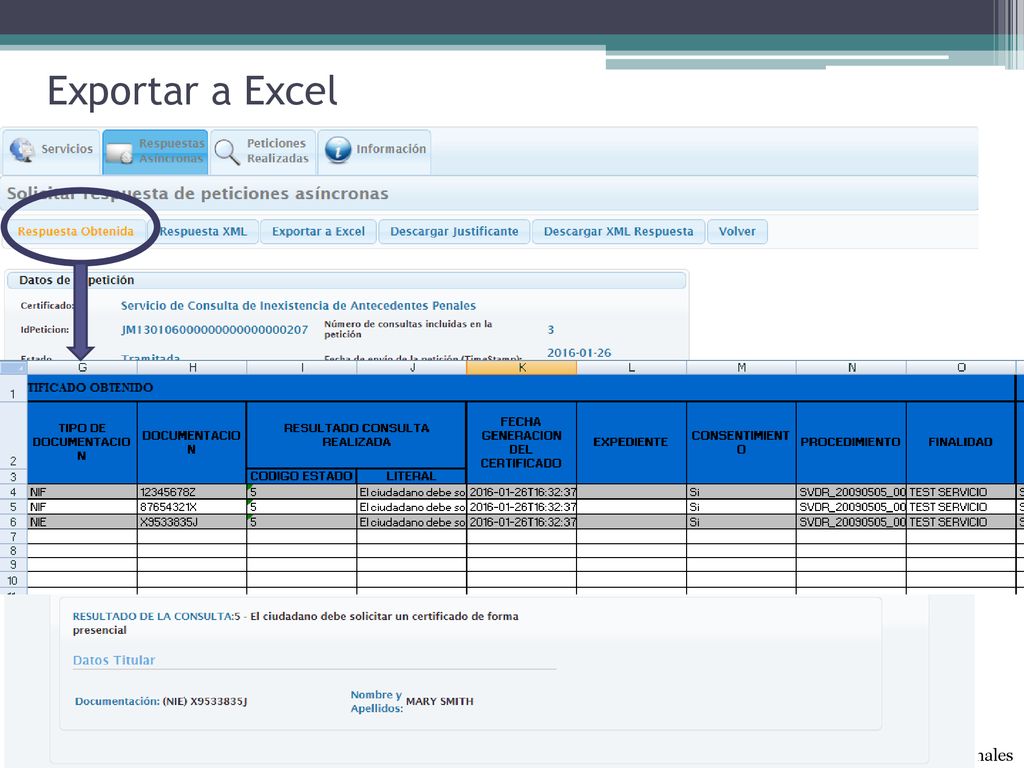Image resolution: width=1024 pixels, height=768 pixels.
Task: Click the Servicios globe icon
Action: [22, 150]
